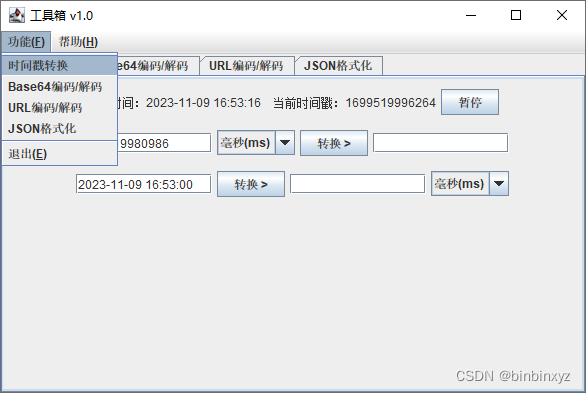Click the current timestamp 1699519996264
586x393 pixels.
pos(391,103)
